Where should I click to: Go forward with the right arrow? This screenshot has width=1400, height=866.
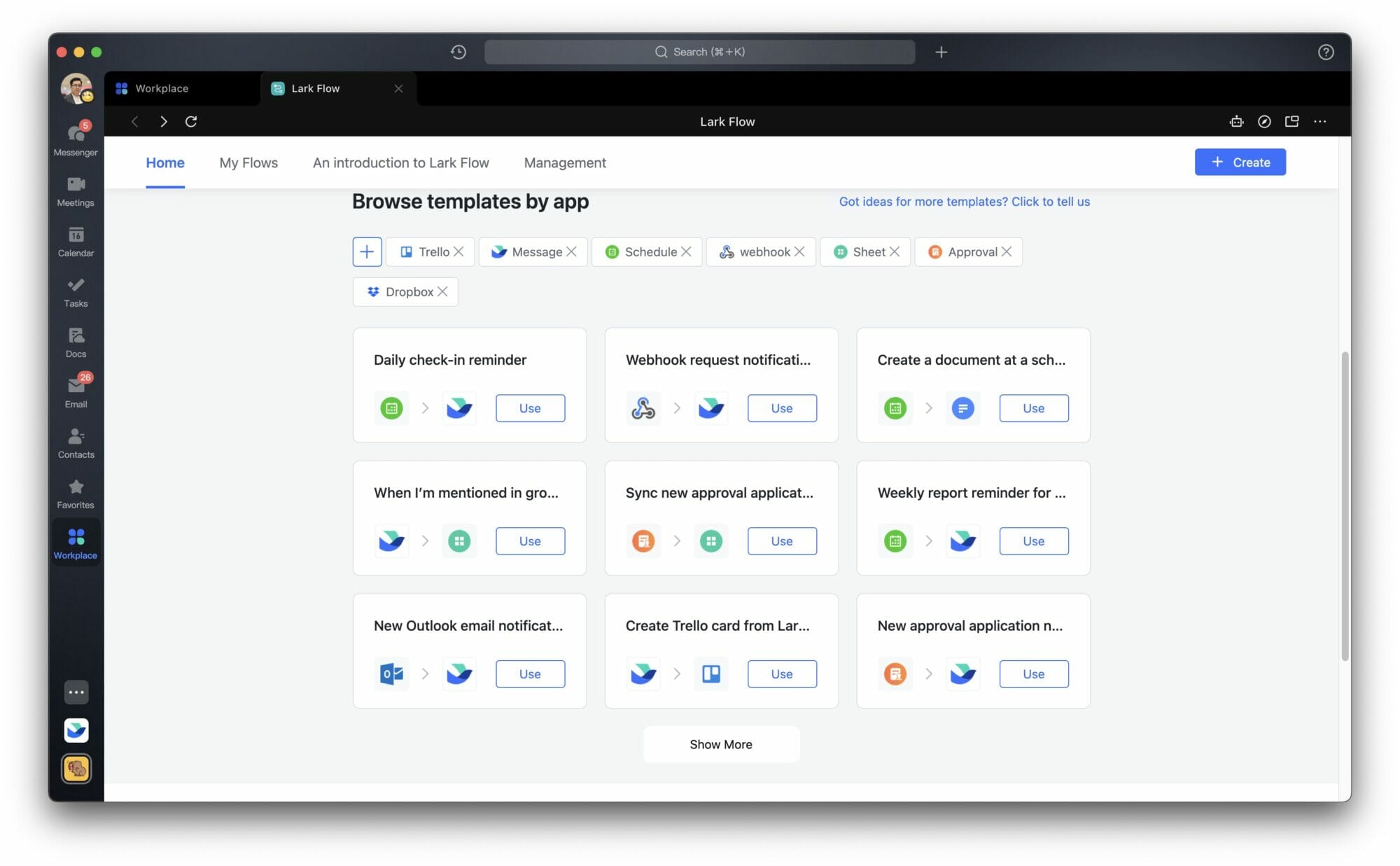coord(163,121)
